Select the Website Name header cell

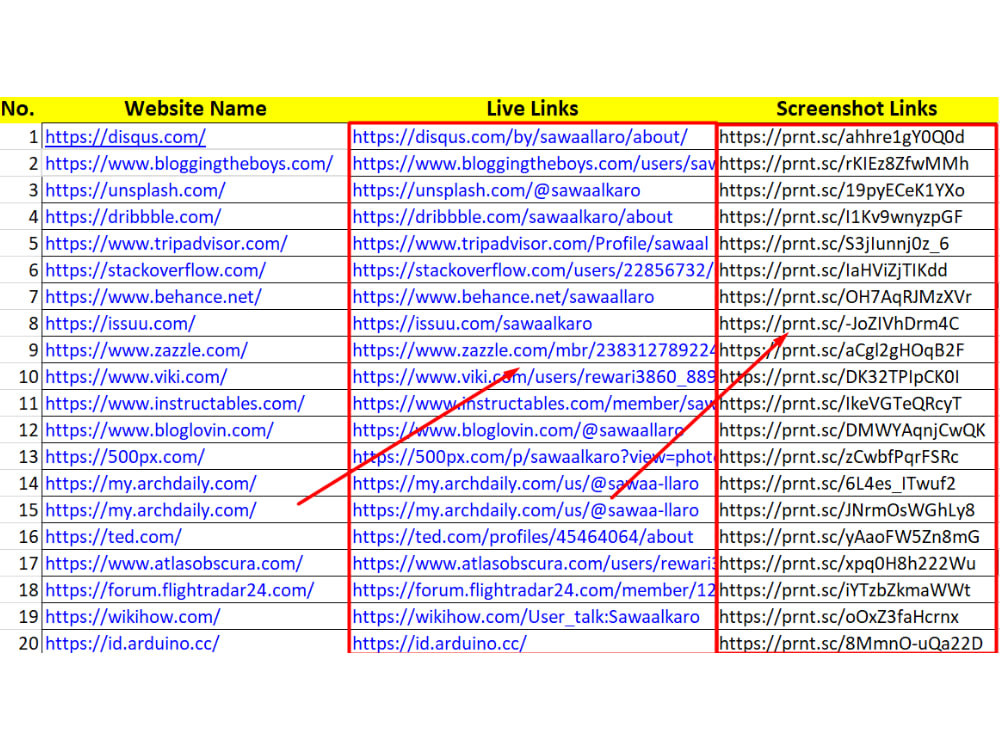(x=195, y=109)
